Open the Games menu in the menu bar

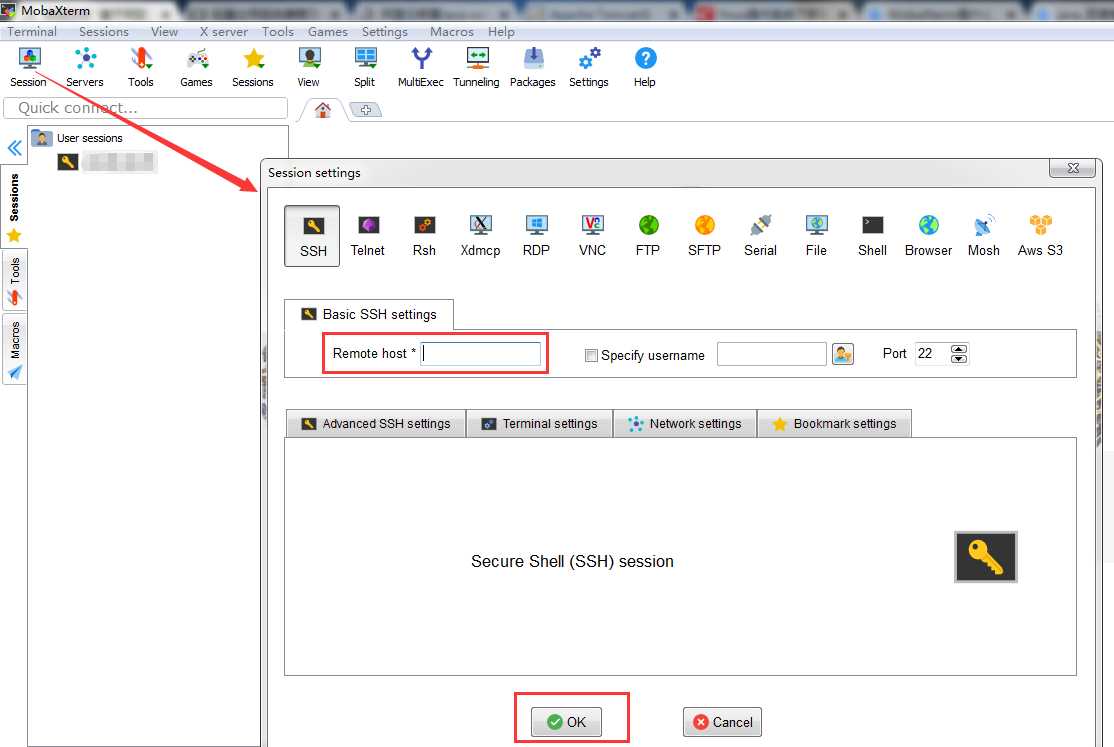pos(328,32)
